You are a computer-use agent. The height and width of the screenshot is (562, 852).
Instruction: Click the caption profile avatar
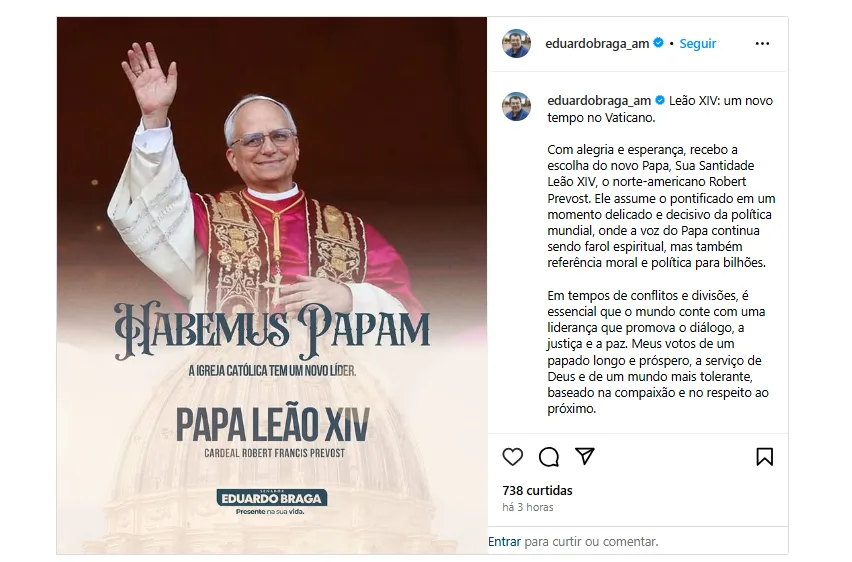pos(516,106)
